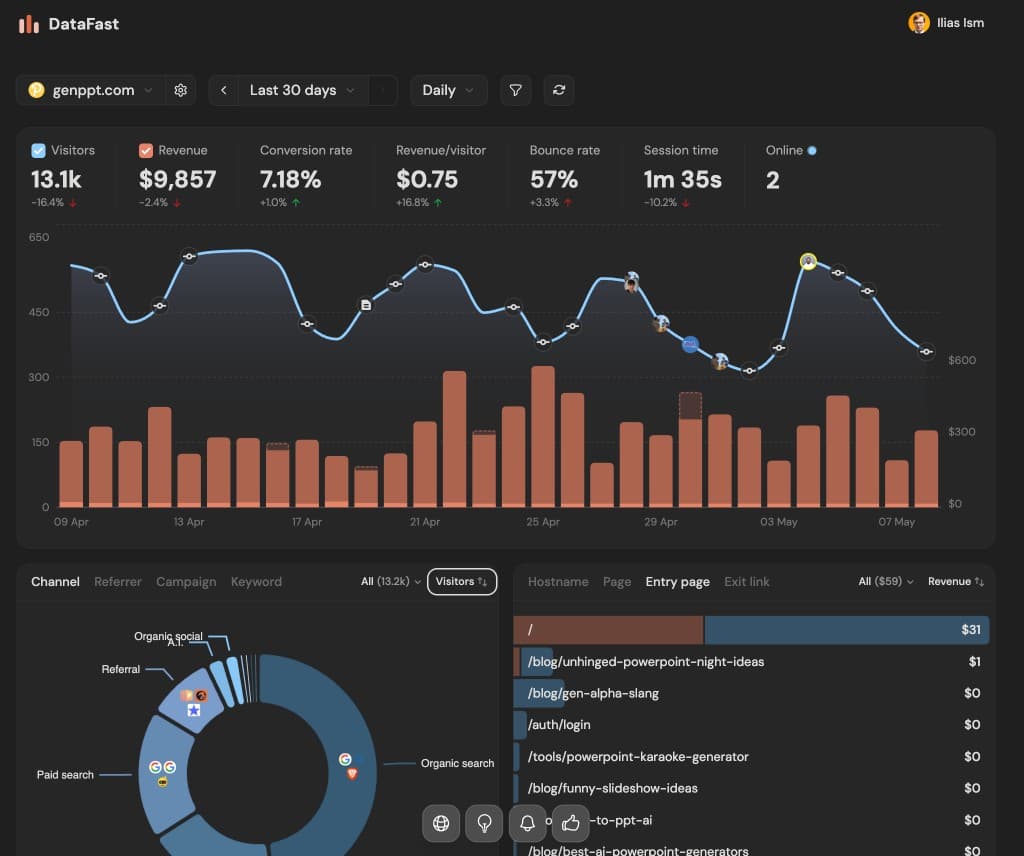This screenshot has height=856, width=1024.
Task: Switch to the Page tab
Action: [616, 582]
